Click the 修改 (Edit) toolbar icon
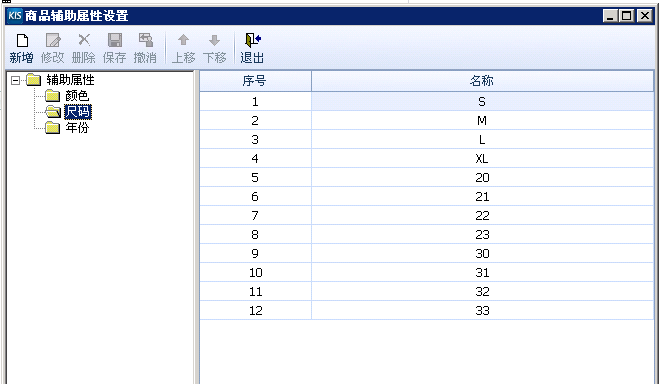The width and height of the screenshot is (659, 384). point(53,41)
